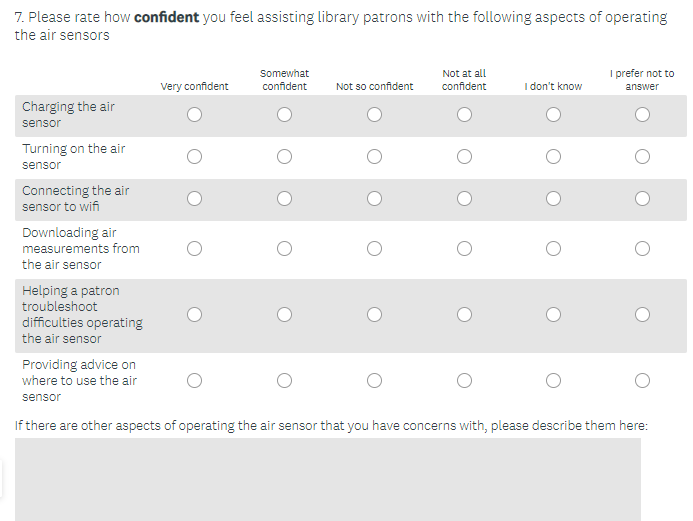Screen dimensions: 693x521
Task: Choose Not at all confident for wifi connection
Action: click(464, 198)
